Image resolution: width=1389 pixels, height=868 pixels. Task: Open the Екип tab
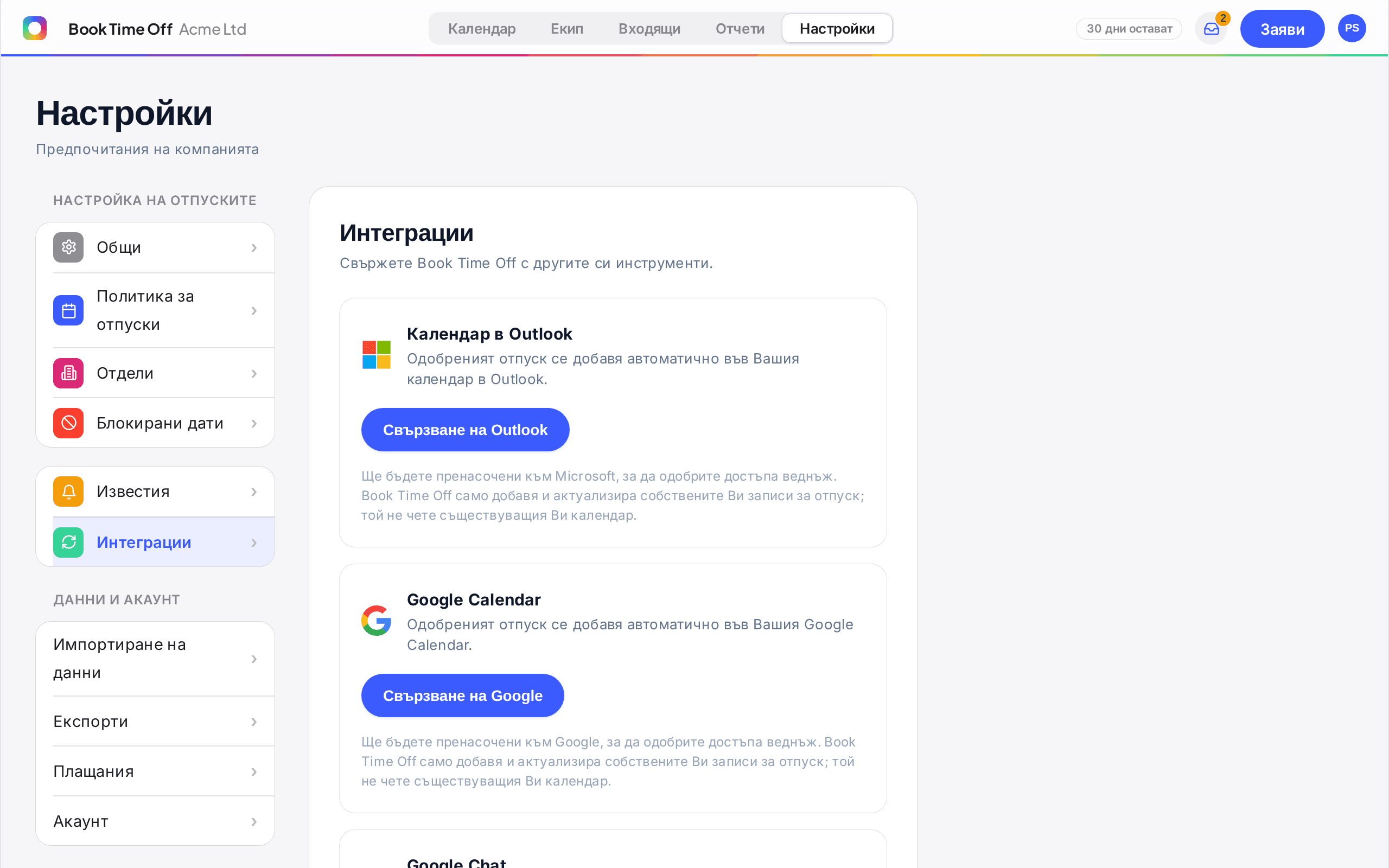point(566,29)
